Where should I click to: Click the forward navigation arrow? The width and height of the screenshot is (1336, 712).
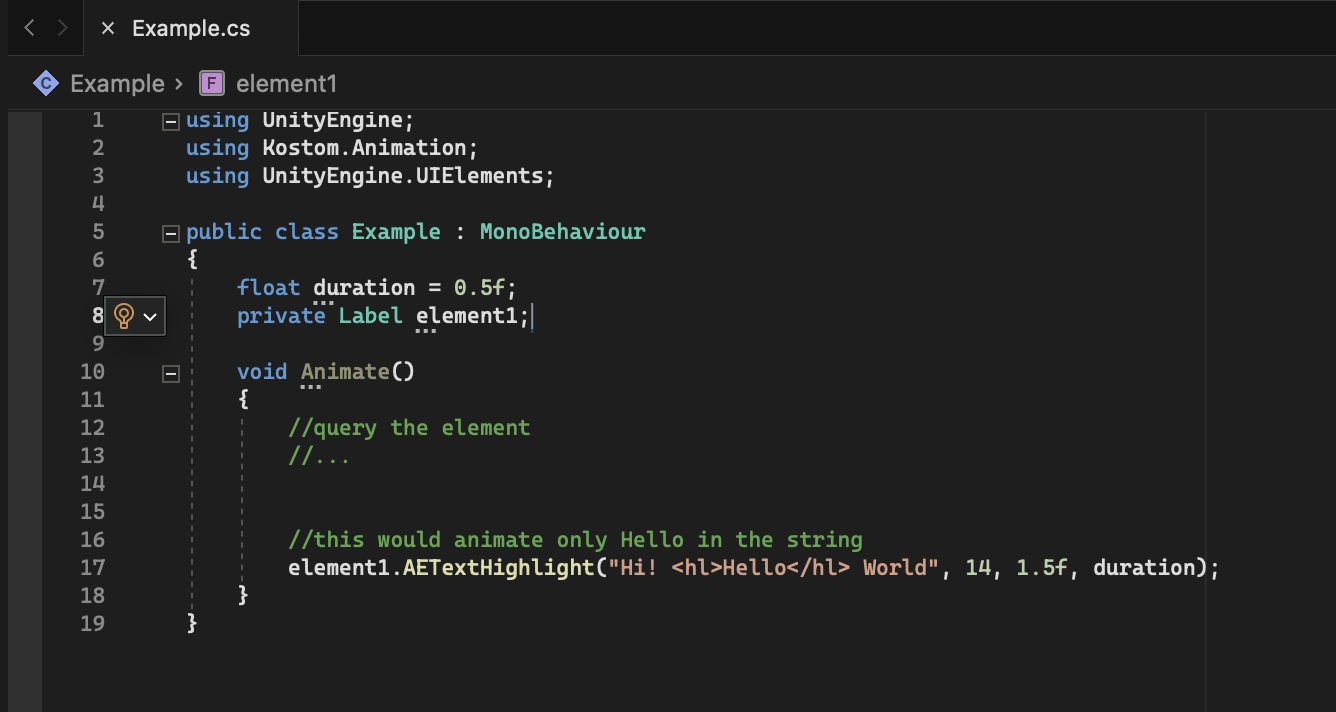tap(62, 28)
